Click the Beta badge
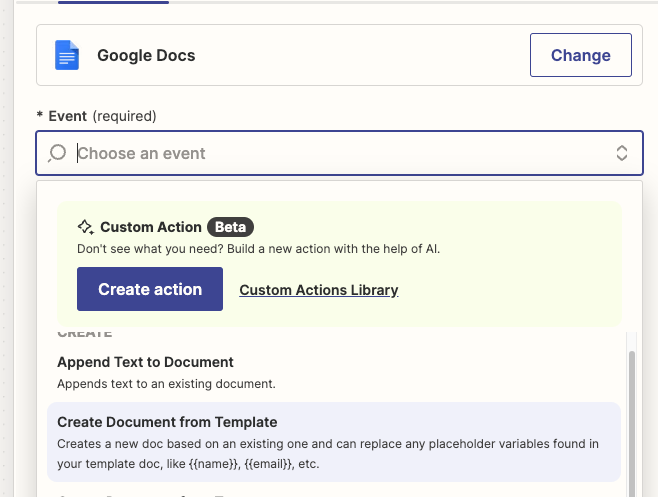The width and height of the screenshot is (658, 497). coord(230,227)
